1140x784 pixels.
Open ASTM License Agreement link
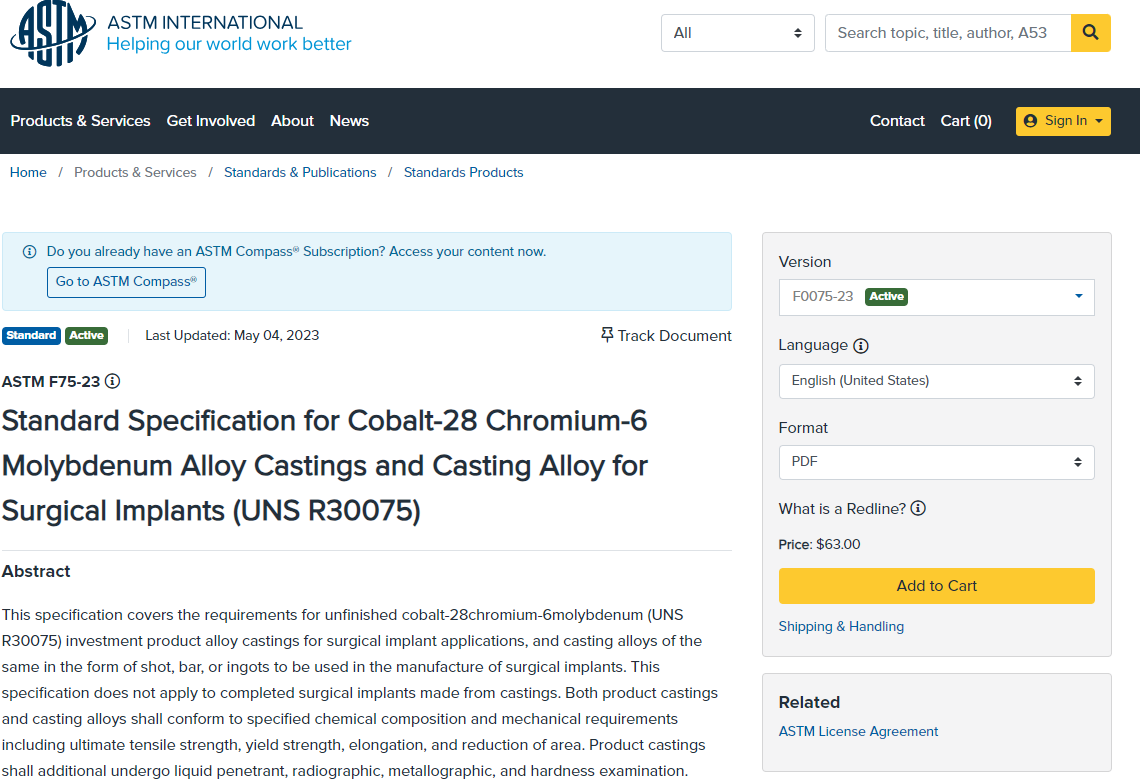coord(858,731)
